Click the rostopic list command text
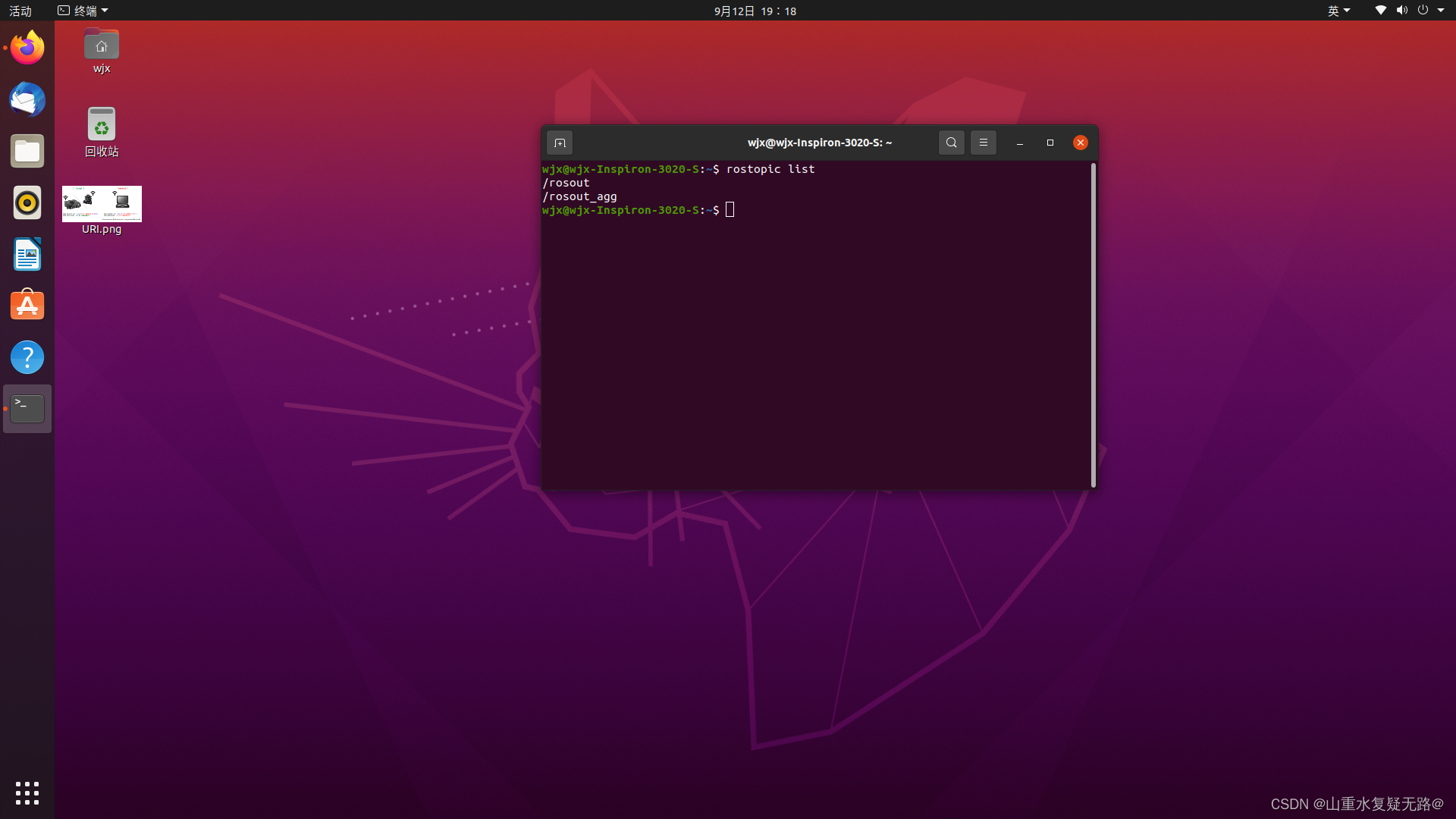The width and height of the screenshot is (1456, 819). pos(770,169)
